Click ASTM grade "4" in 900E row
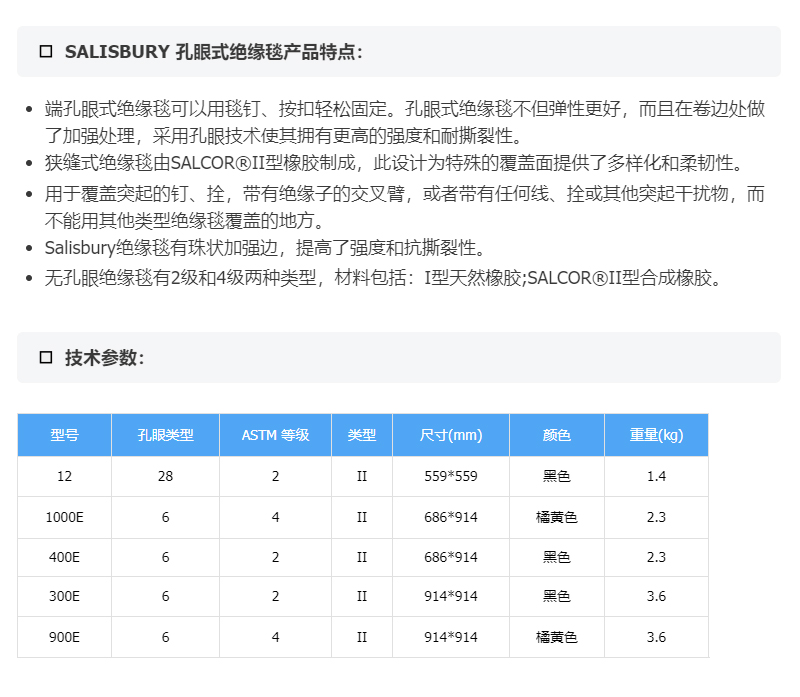This screenshot has height=697, width=800. 276,637
